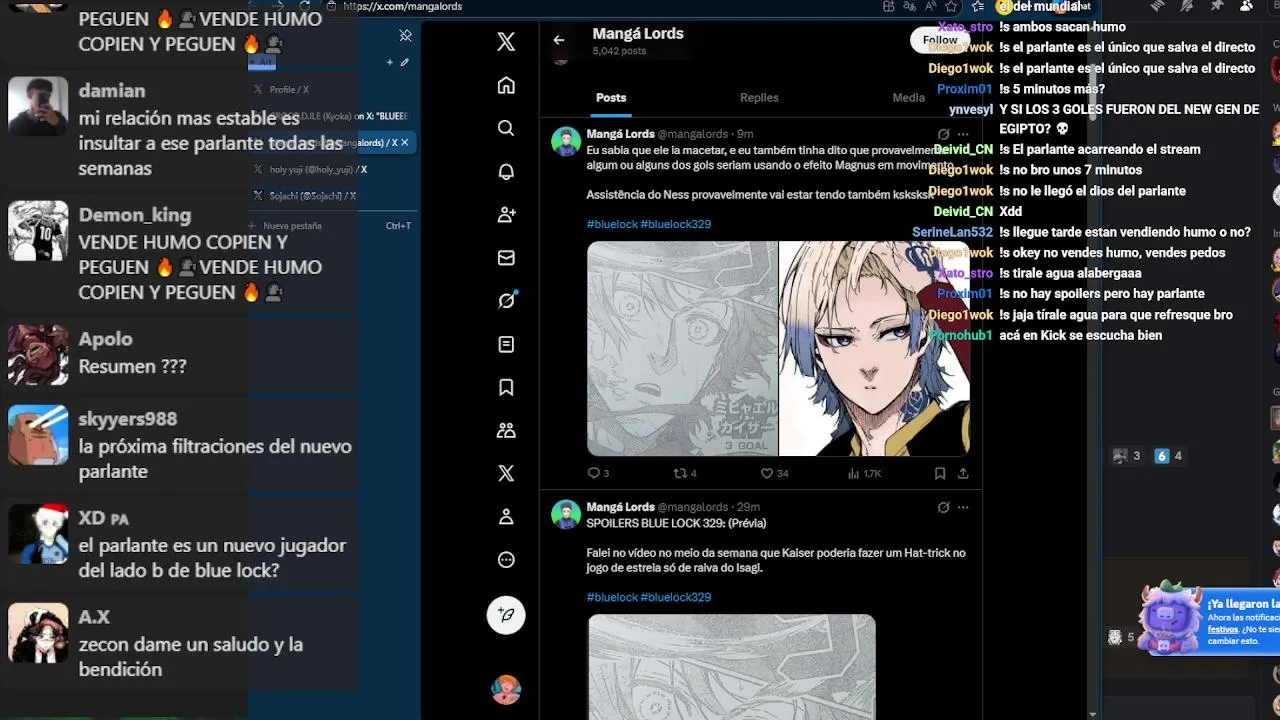This screenshot has height=720, width=1280.
Task: Repost the 9m Mangá Lords post
Action: [685, 473]
